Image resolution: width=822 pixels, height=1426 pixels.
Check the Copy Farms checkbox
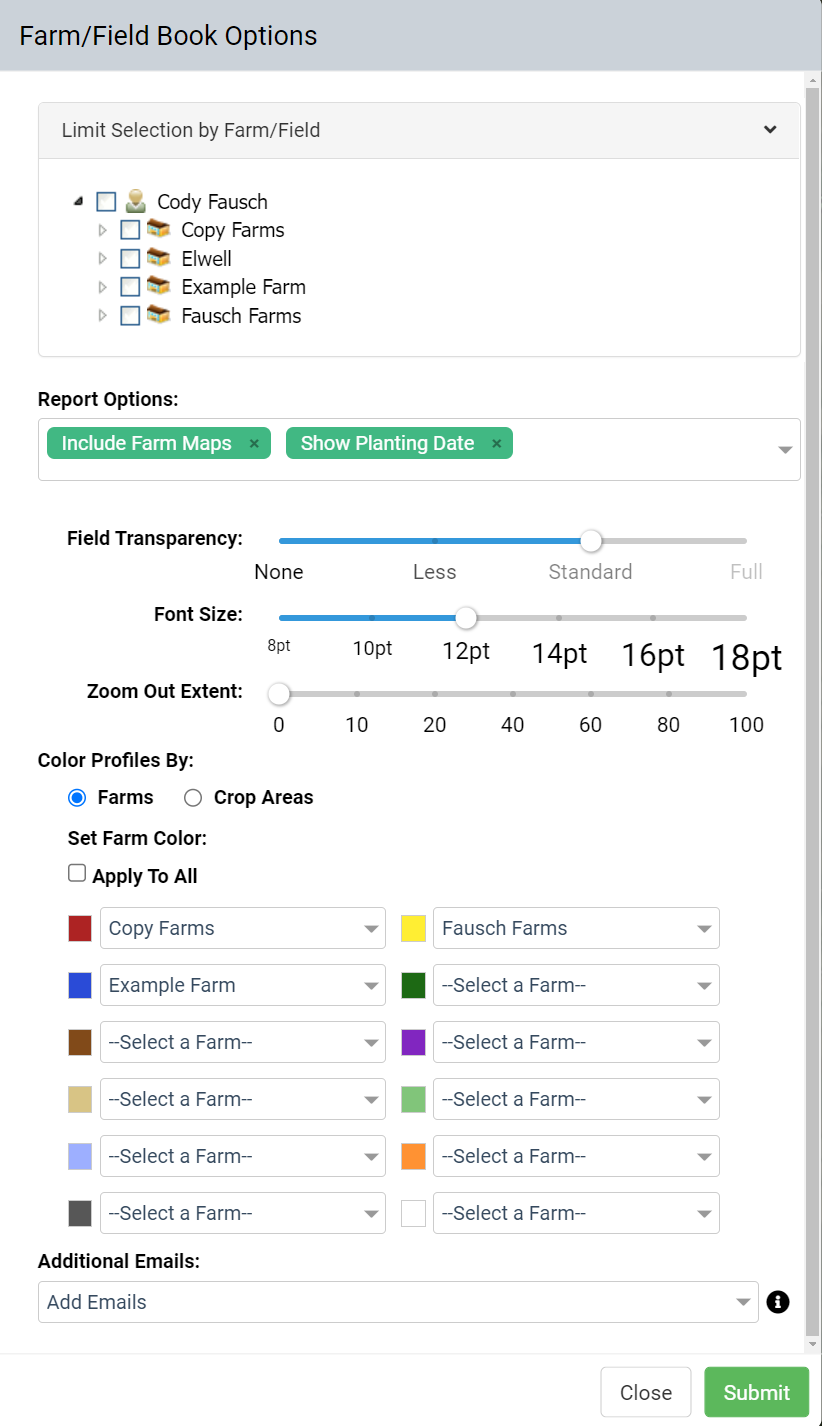pos(130,230)
